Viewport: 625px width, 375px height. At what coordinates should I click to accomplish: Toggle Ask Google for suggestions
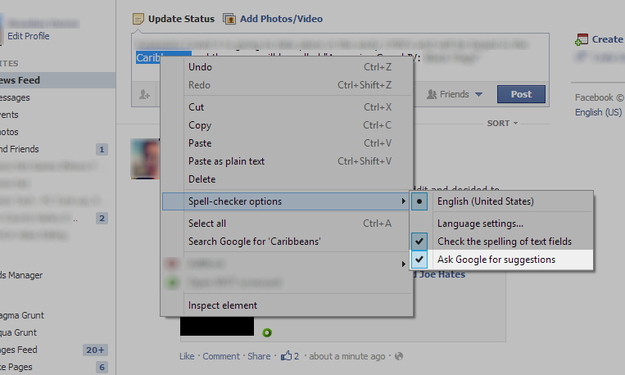[x=501, y=259]
